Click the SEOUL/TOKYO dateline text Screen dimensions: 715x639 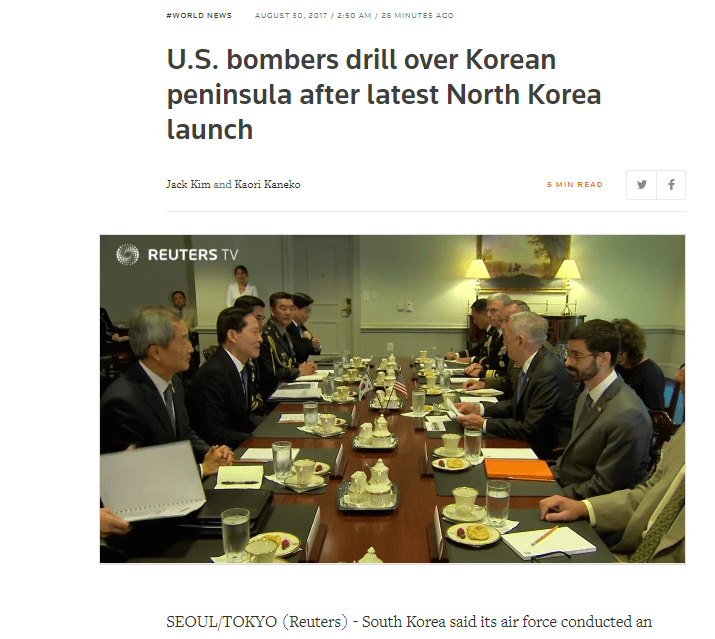pyautogui.click(x=221, y=622)
